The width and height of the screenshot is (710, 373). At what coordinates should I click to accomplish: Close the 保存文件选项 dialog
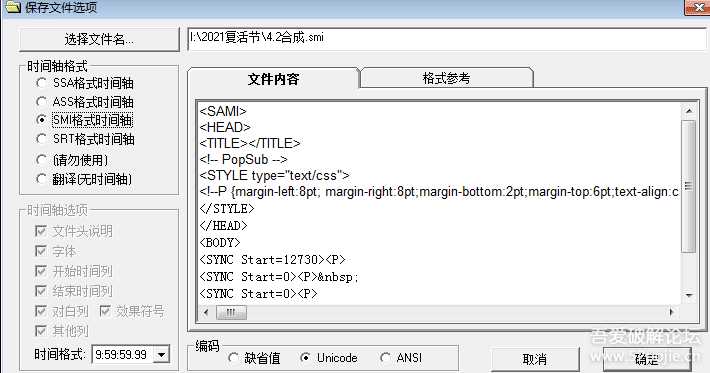coord(698,8)
